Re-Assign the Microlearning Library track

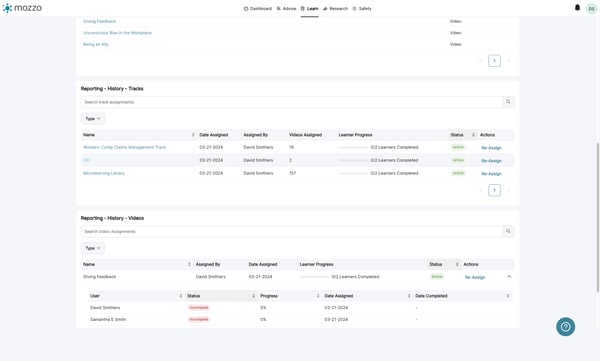491,174
